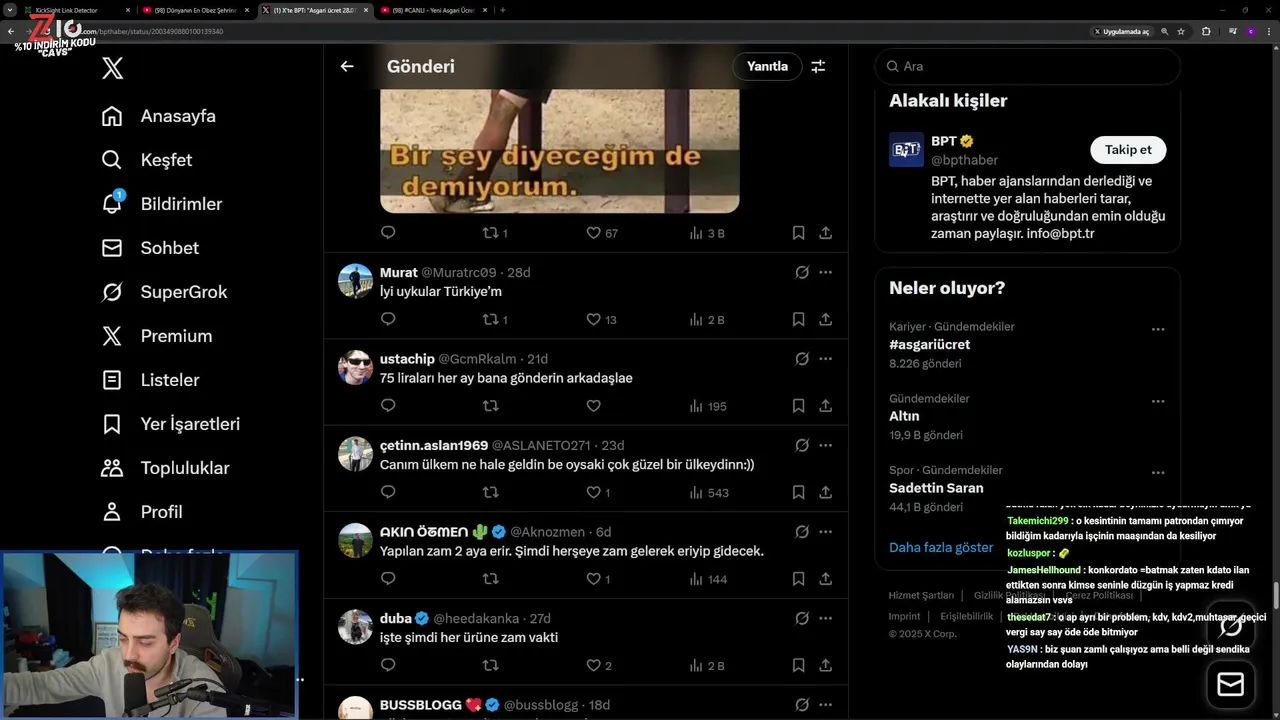Switch to #CANLI Yeni Asgari Ücret tab
Image resolution: width=1280 pixels, height=720 pixels.
pos(433,10)
